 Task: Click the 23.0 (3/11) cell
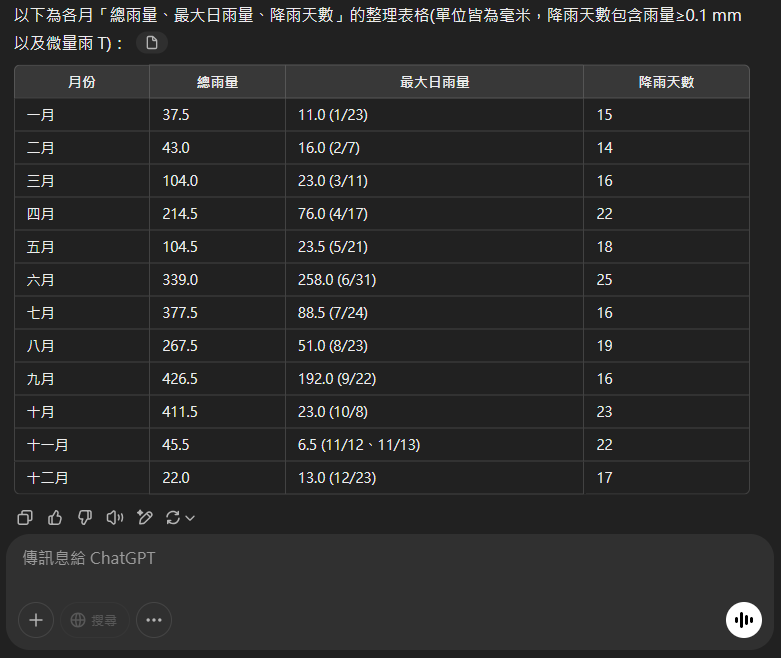435,181
